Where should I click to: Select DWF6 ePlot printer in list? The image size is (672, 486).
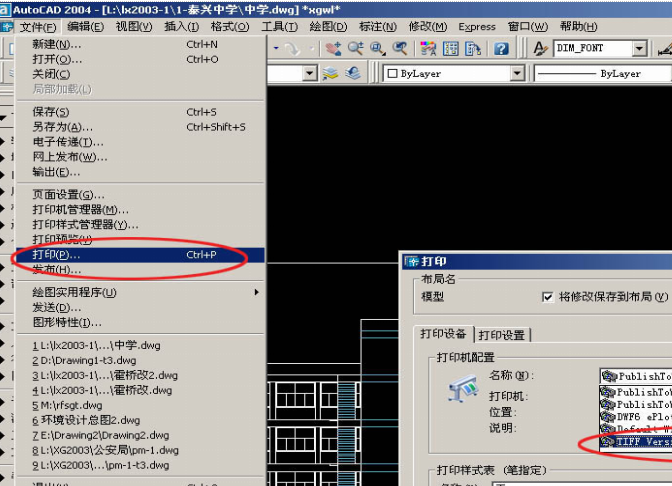(x=636, y=416)
